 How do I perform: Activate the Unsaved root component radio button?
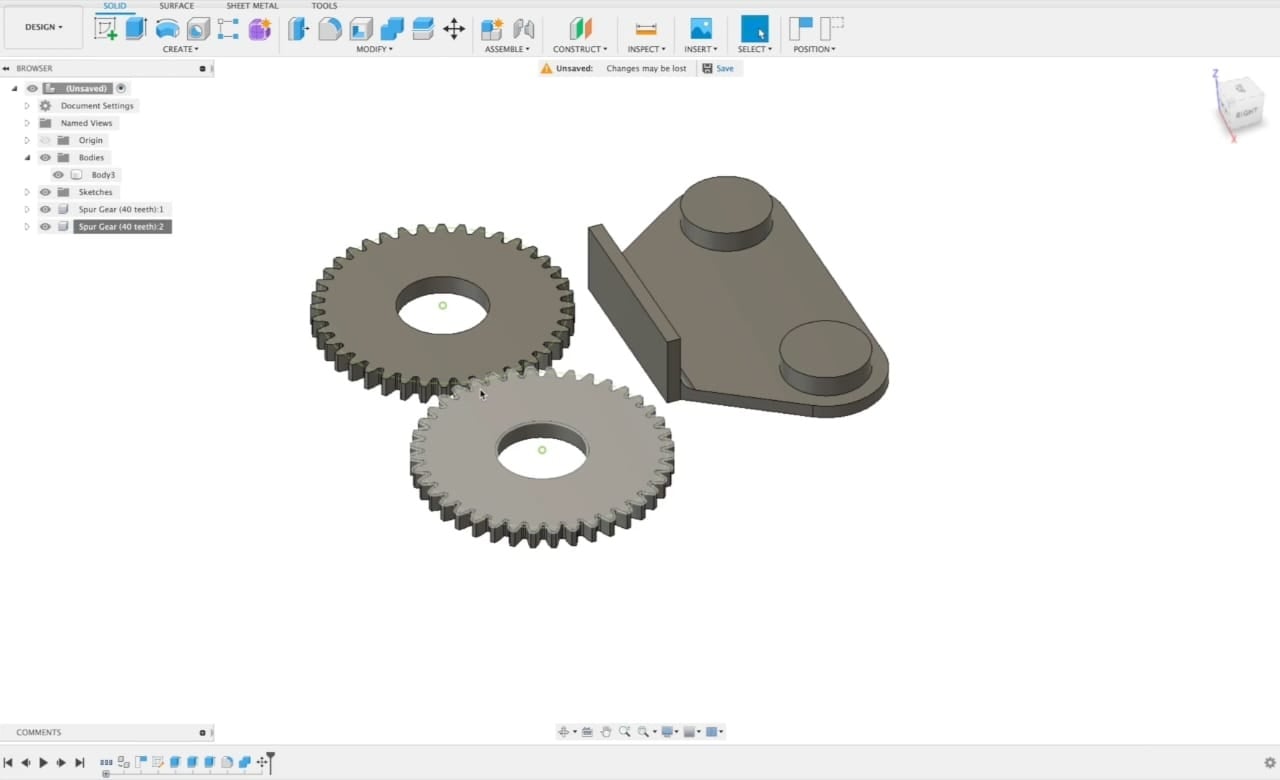pyautogui.click(x=121, y=88)
